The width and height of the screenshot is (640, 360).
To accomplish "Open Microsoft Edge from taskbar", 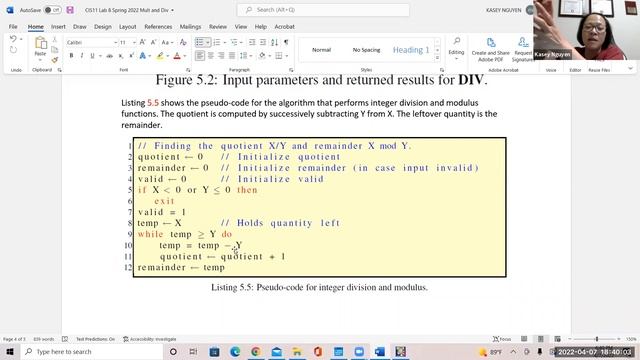I will (235, 351).
